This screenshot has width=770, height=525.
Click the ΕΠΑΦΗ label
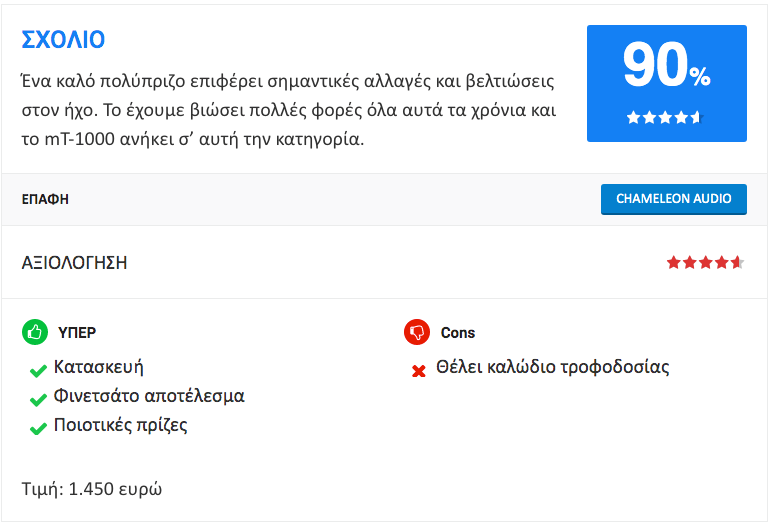pyautogui.click(x=45, y=199)
